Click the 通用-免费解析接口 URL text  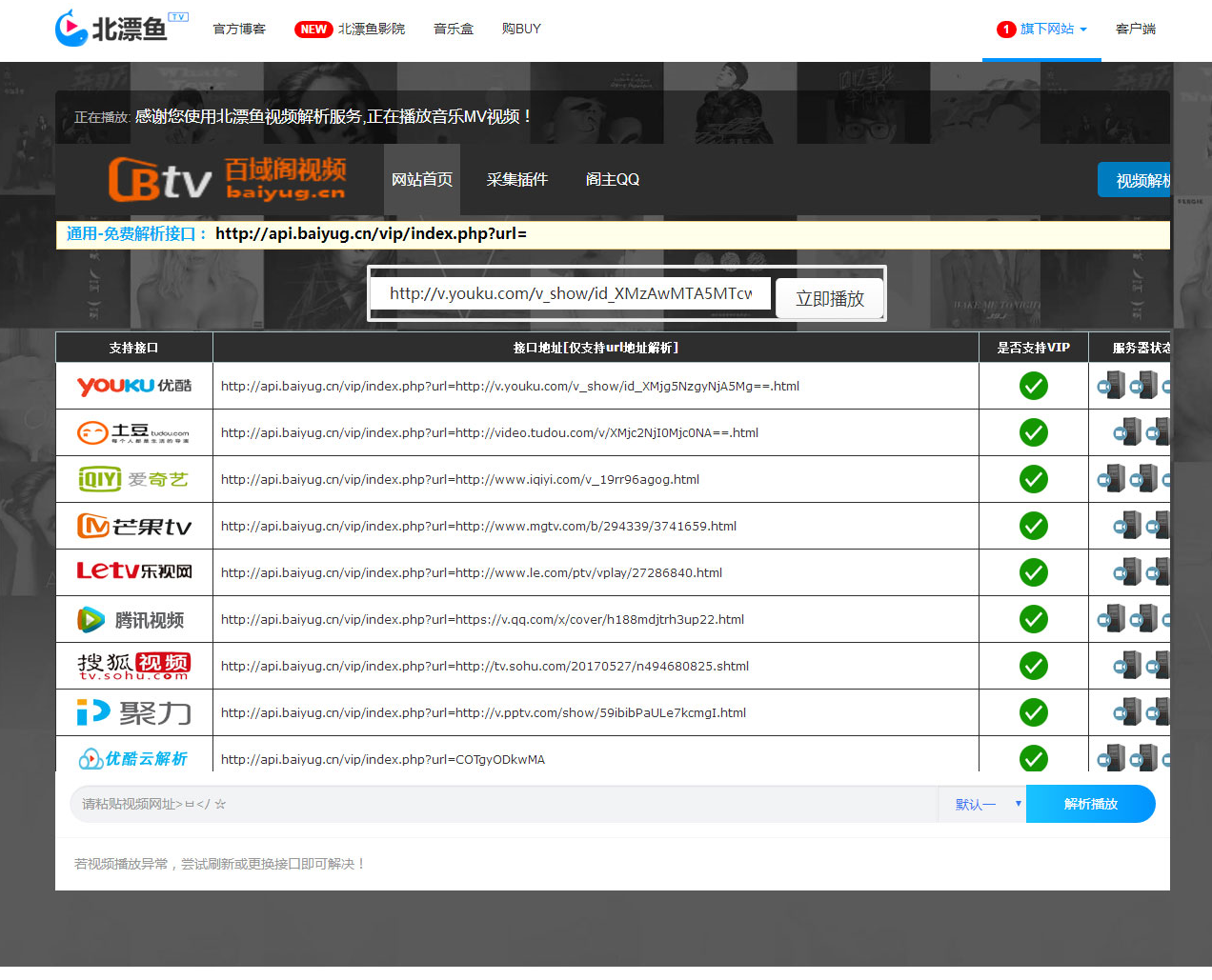[x=371, y=233]
